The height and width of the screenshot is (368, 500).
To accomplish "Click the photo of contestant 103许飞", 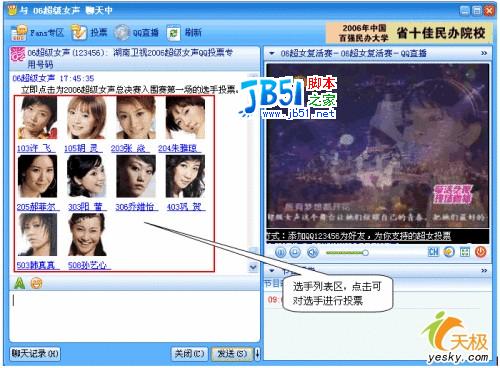I will (37, 117).
